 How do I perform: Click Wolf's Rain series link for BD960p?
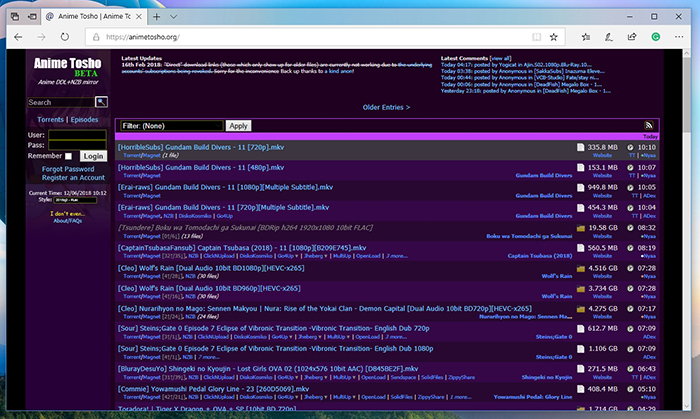coord(557,296)
